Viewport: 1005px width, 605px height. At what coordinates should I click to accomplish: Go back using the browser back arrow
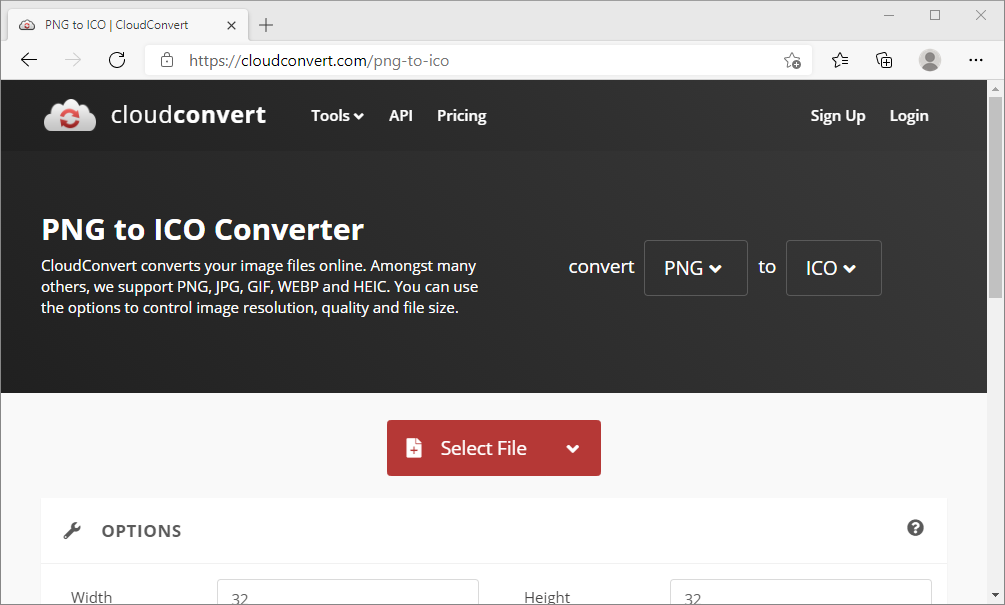[x=29, y=60]
